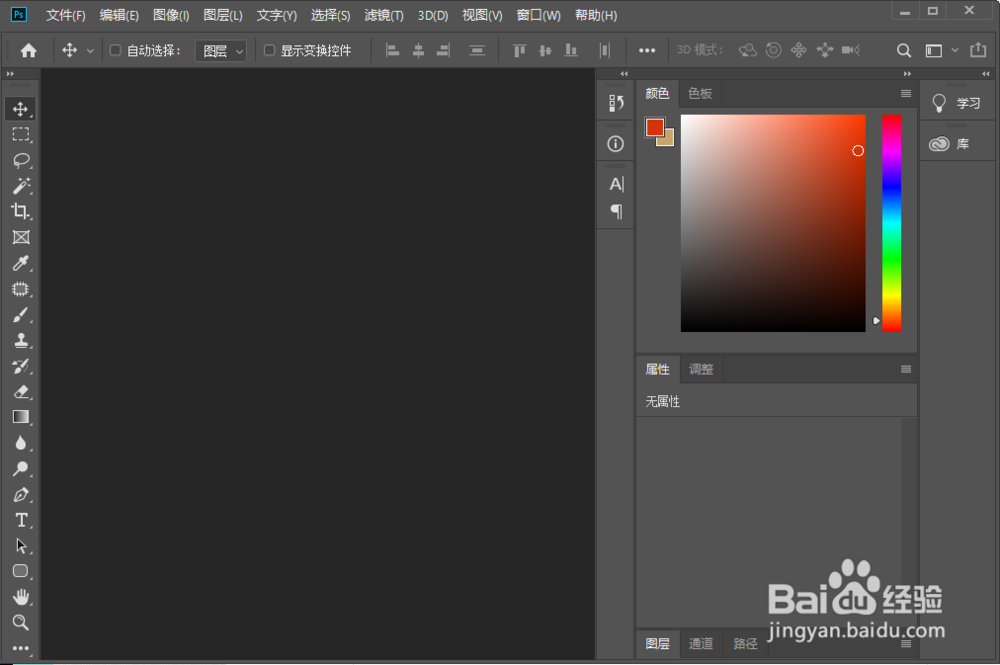
Task: Switch to the 调整 tab
Action: pos(701,369)
